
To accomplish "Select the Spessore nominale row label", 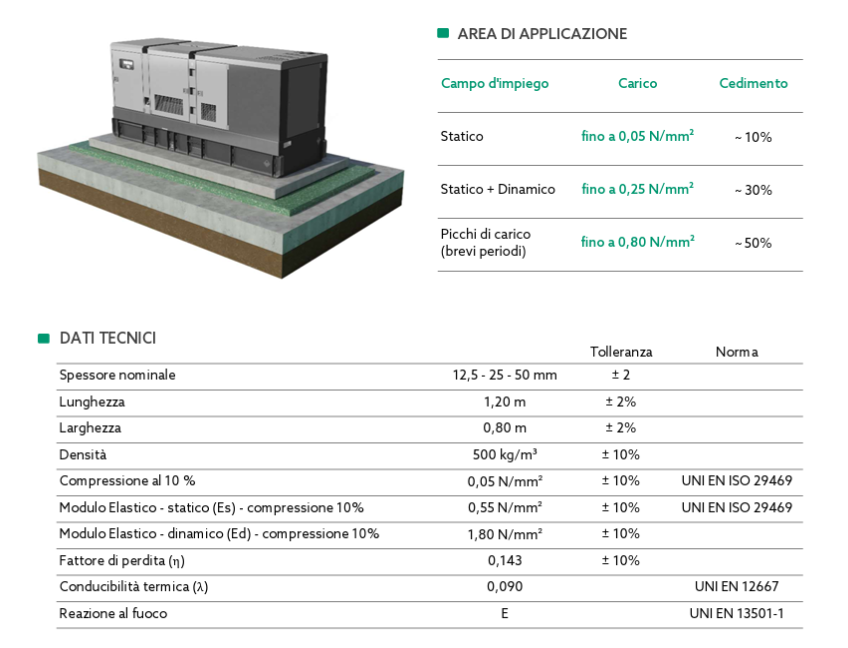I will 117,376.
